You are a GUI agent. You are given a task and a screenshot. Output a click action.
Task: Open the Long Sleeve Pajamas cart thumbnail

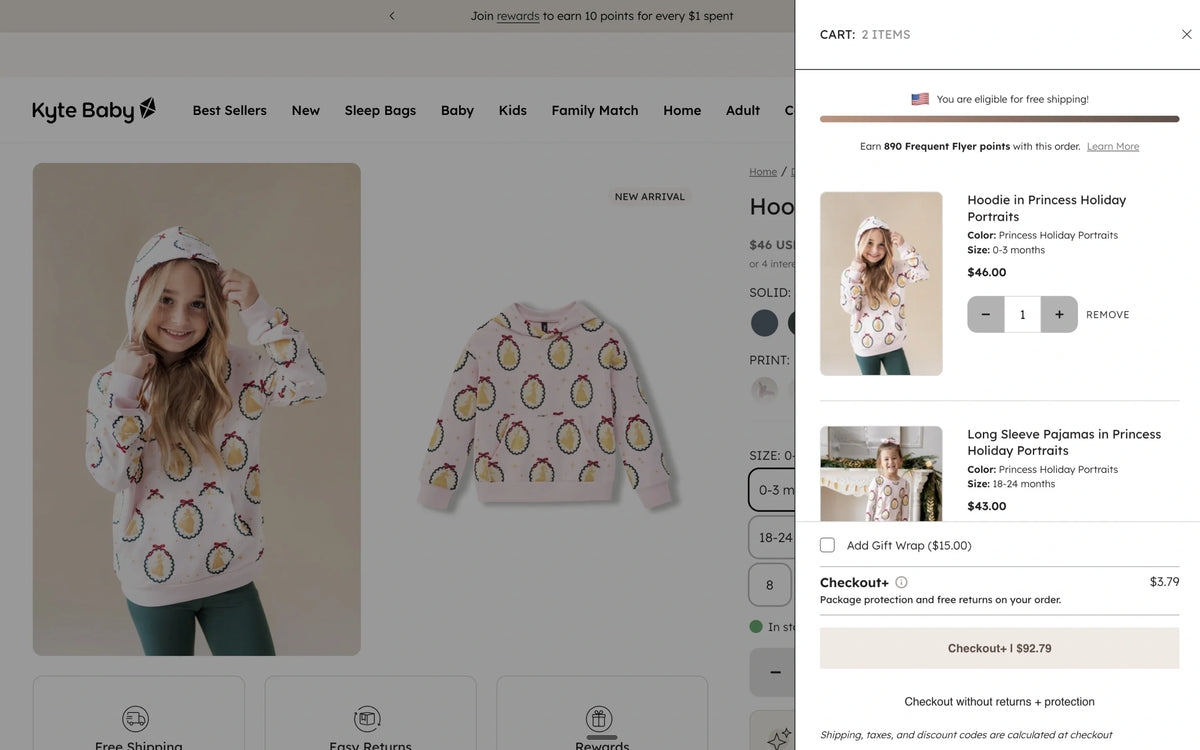(881, 474)
